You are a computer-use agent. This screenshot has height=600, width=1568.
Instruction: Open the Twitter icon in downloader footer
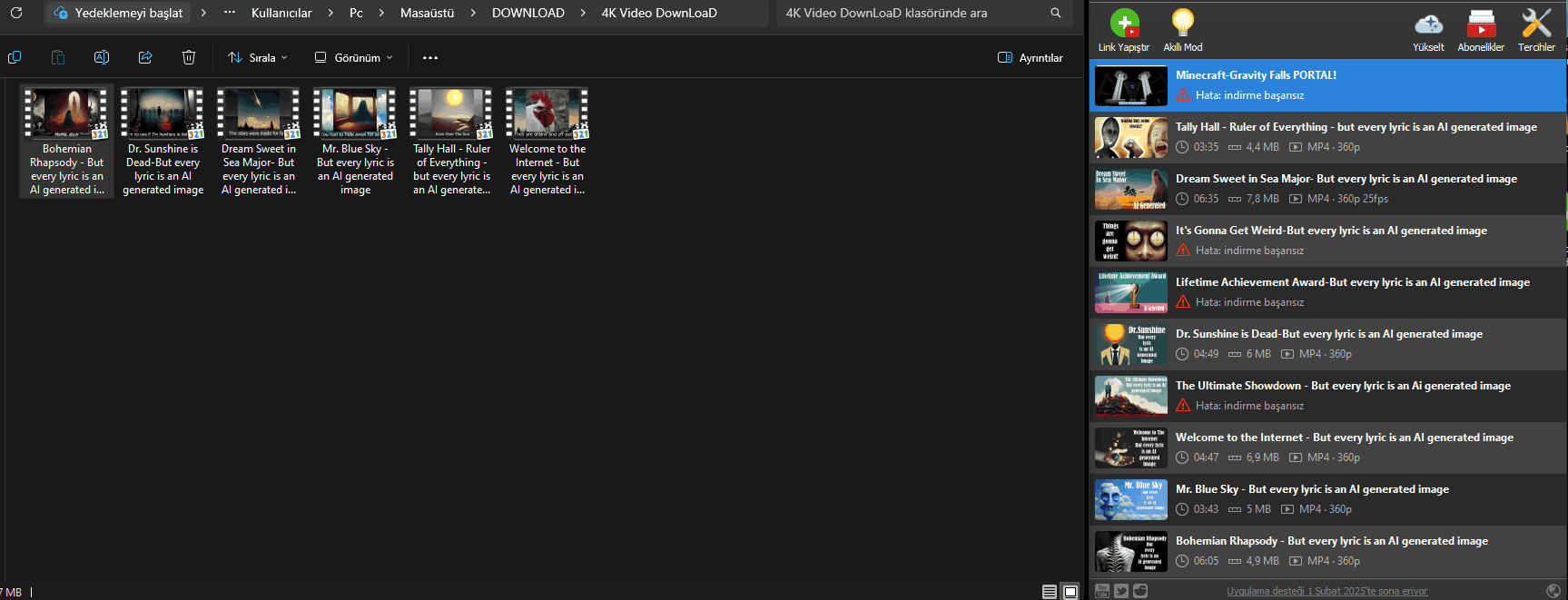pos(1121,591)
